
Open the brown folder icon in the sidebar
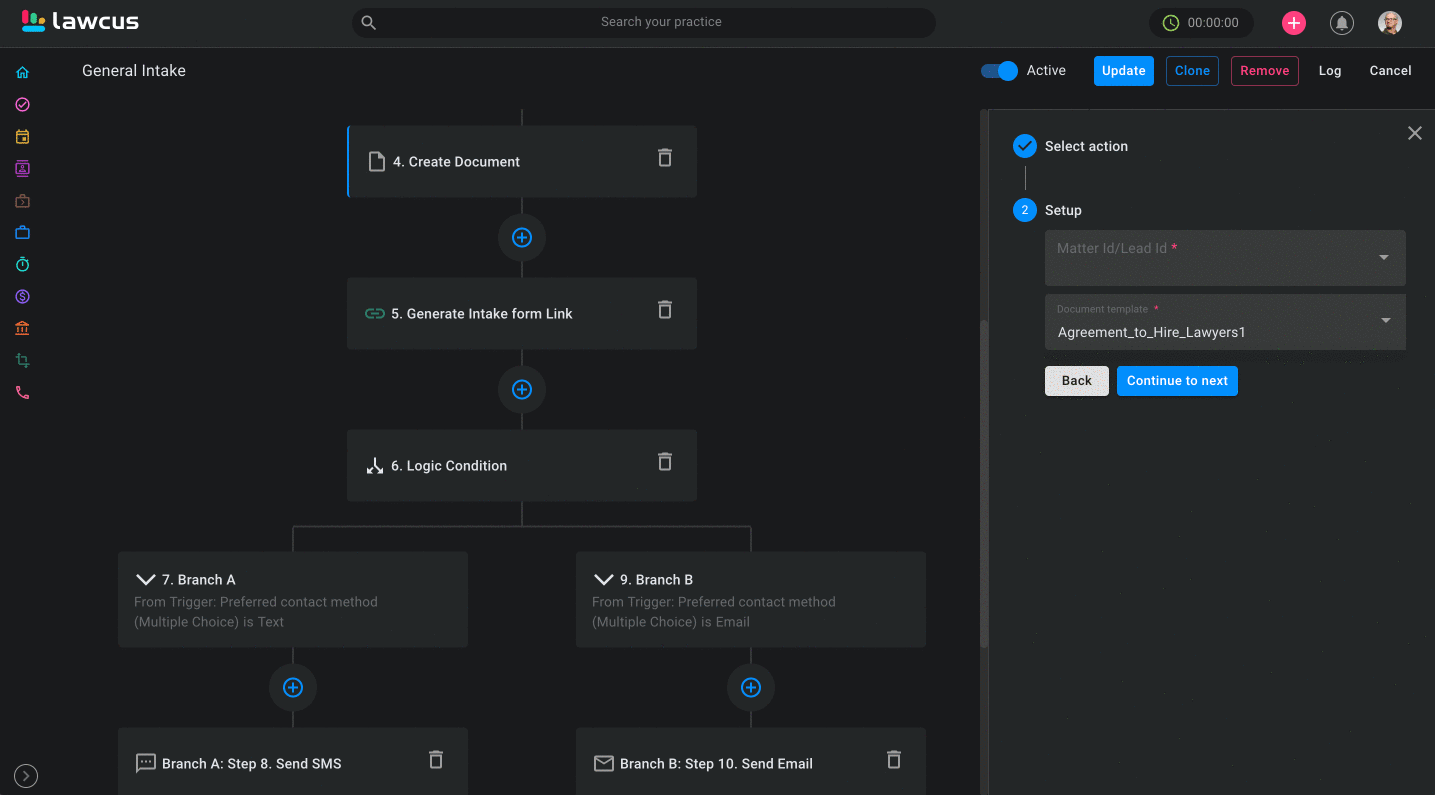[22, 200]
